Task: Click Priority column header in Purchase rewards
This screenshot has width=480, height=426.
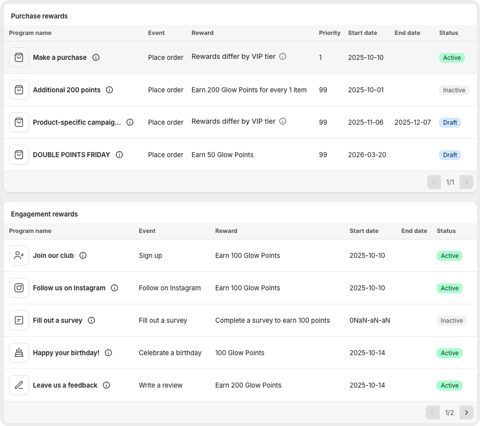Action: click(x=329, y=33)
